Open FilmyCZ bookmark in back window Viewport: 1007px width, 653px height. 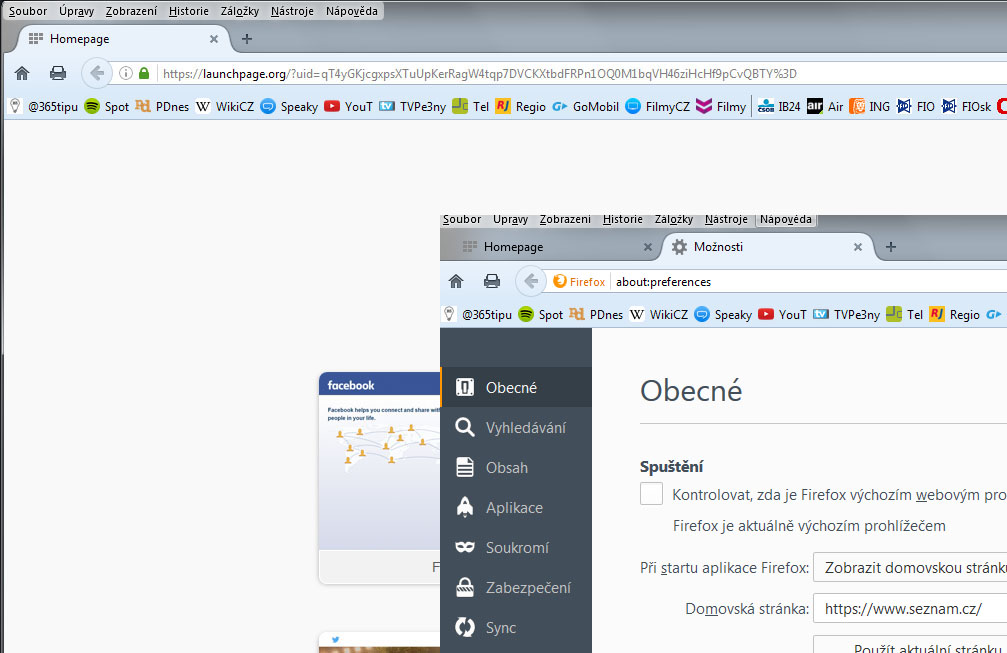(658, 107)
